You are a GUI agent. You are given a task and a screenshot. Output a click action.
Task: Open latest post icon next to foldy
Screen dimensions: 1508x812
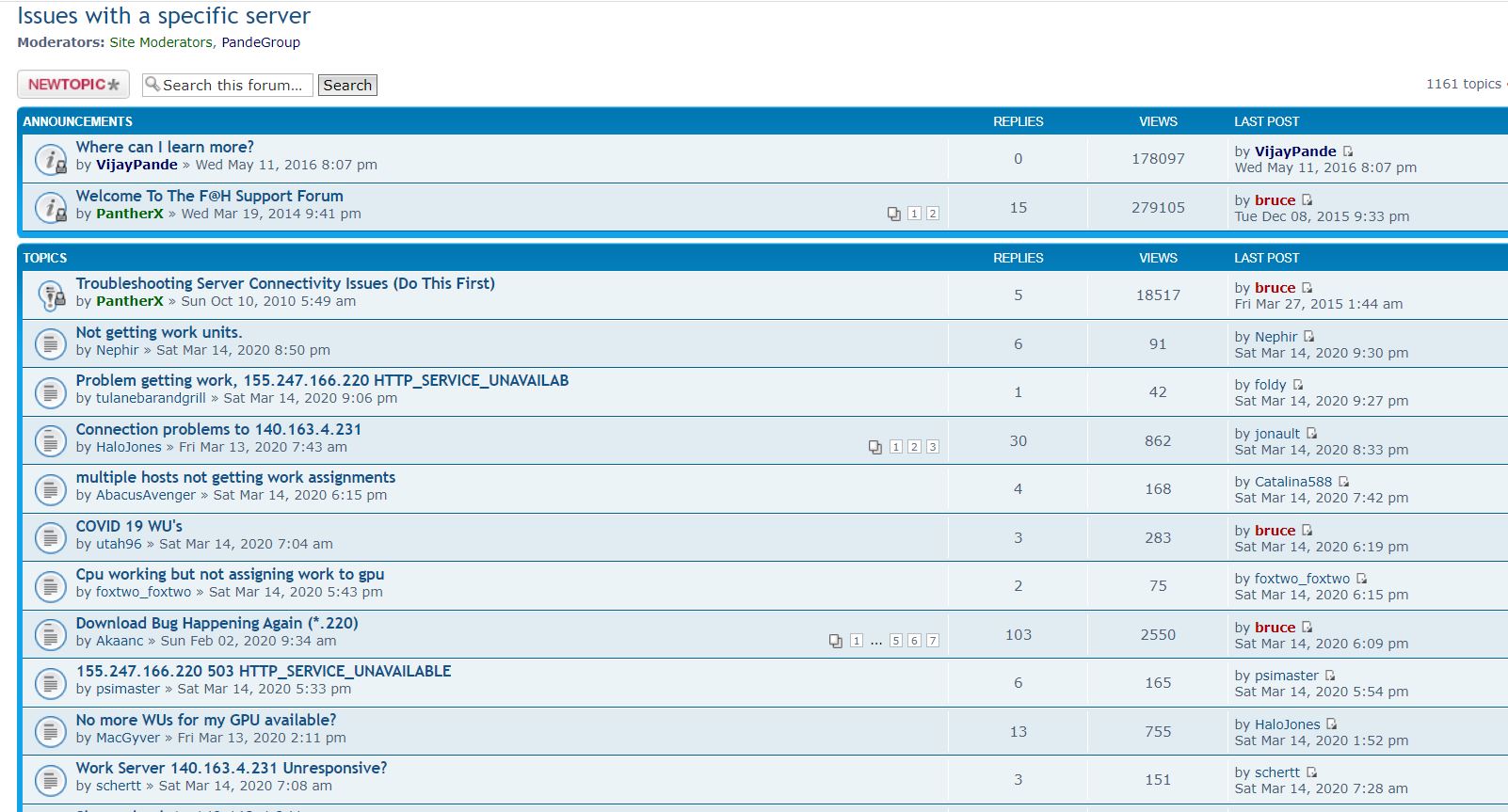coord(1298,385)
